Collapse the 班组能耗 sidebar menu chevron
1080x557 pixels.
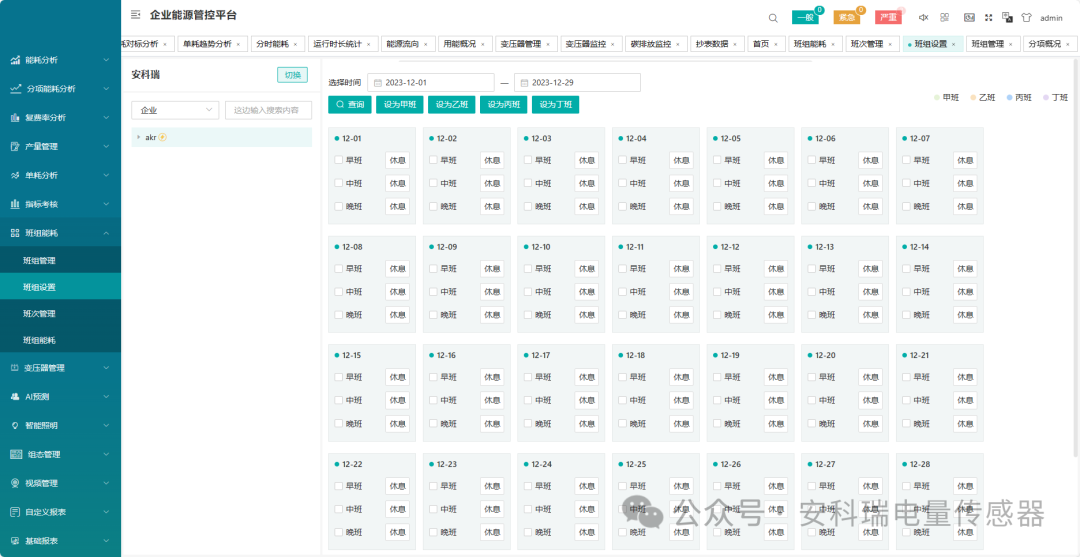pos(106,233)
